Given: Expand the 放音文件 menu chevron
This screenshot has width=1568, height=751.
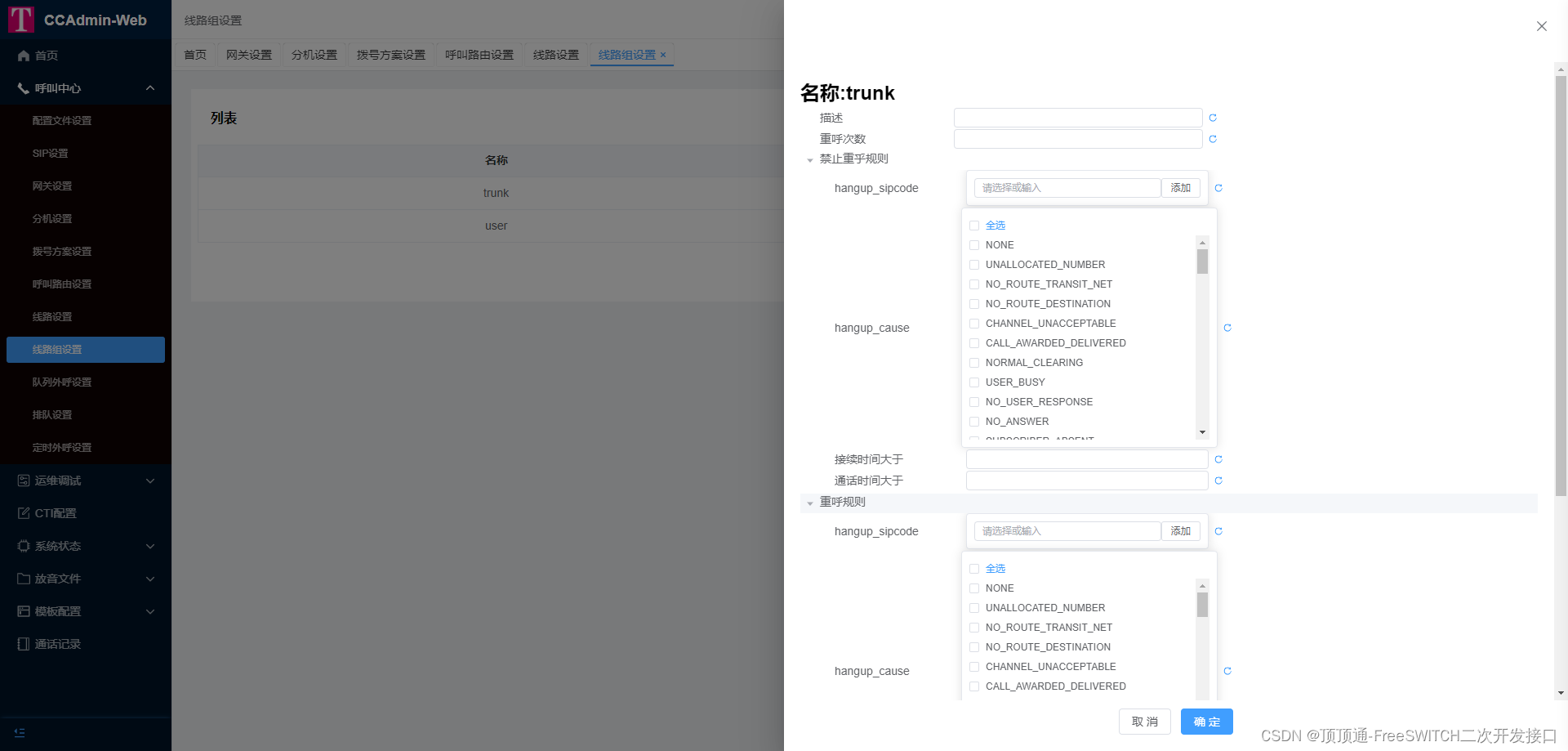Looking at the screenshot, I should [x=149, y=579].
